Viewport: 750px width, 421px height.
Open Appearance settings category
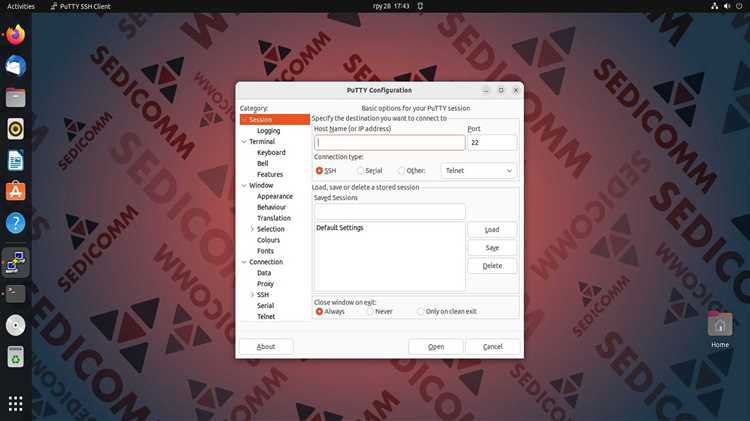[x=275, y=196]
